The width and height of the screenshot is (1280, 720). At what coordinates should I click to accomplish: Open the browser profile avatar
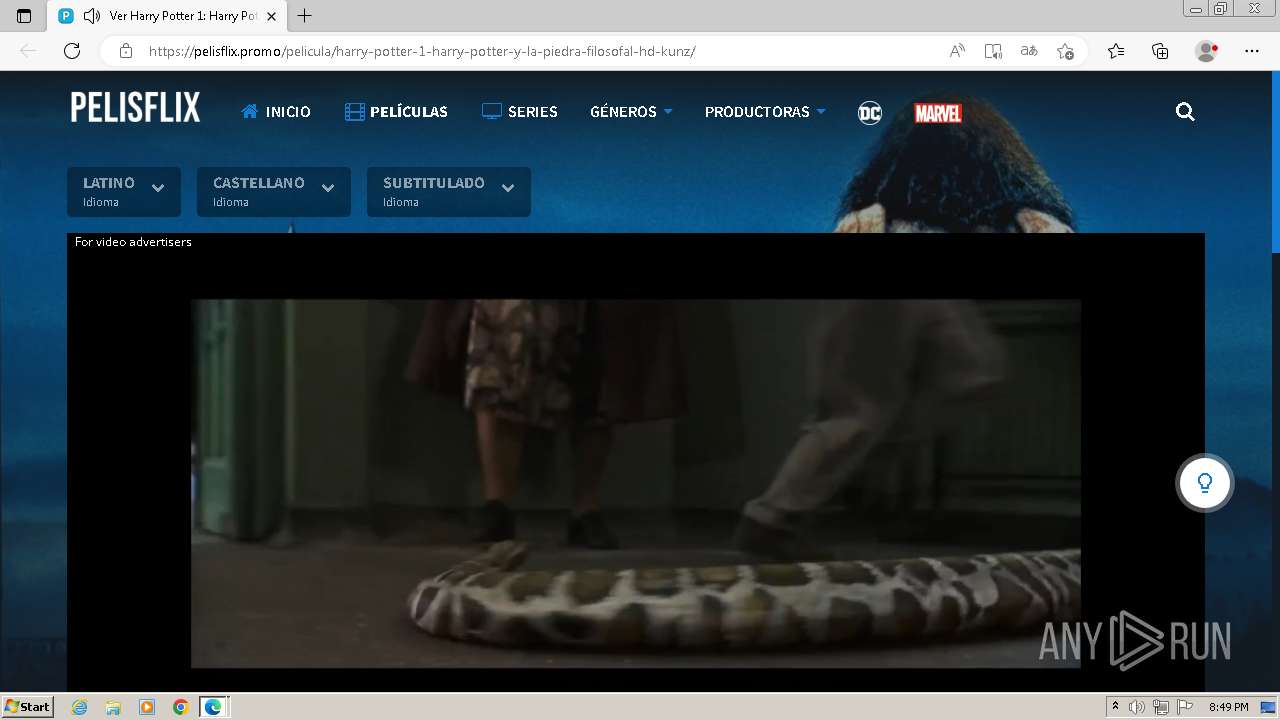[1207, 51]
